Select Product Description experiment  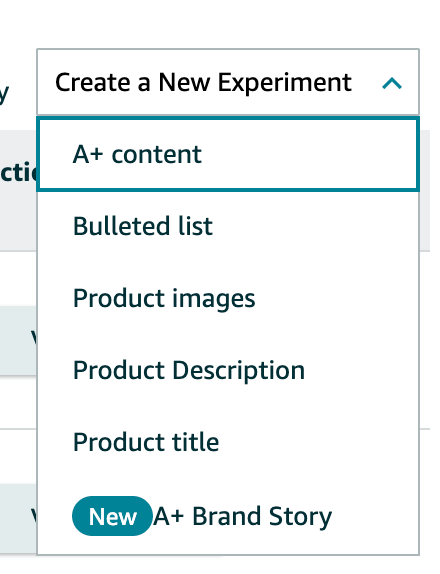[x=228, y=370]
